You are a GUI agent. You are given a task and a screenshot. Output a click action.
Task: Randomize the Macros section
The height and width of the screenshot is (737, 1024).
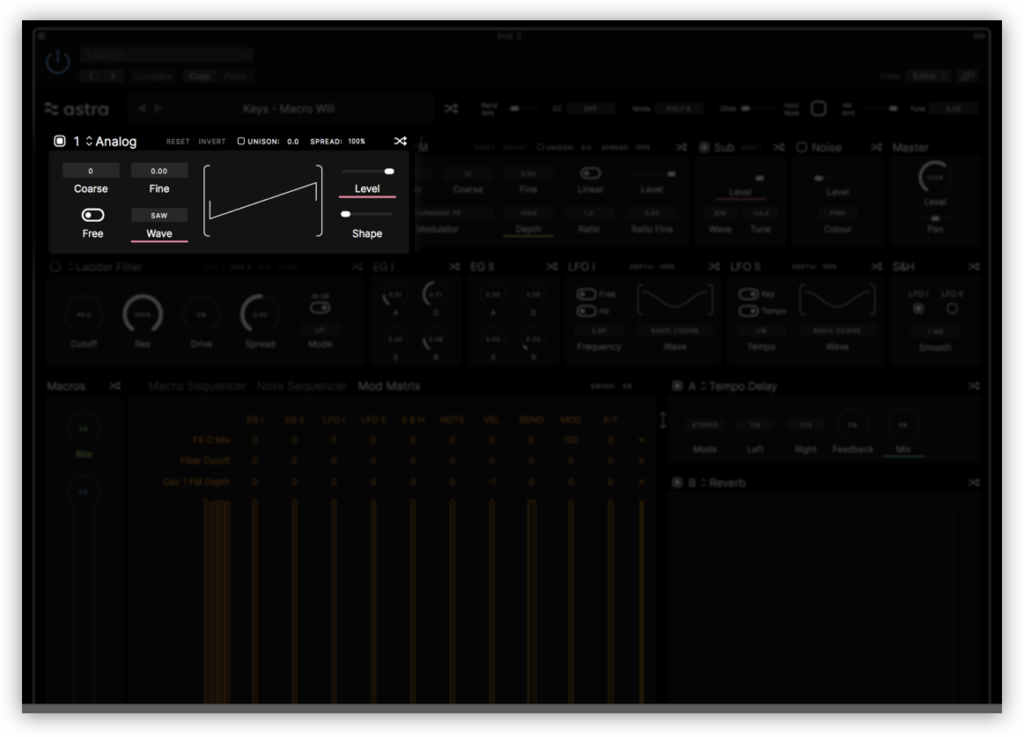pos(115,386)
